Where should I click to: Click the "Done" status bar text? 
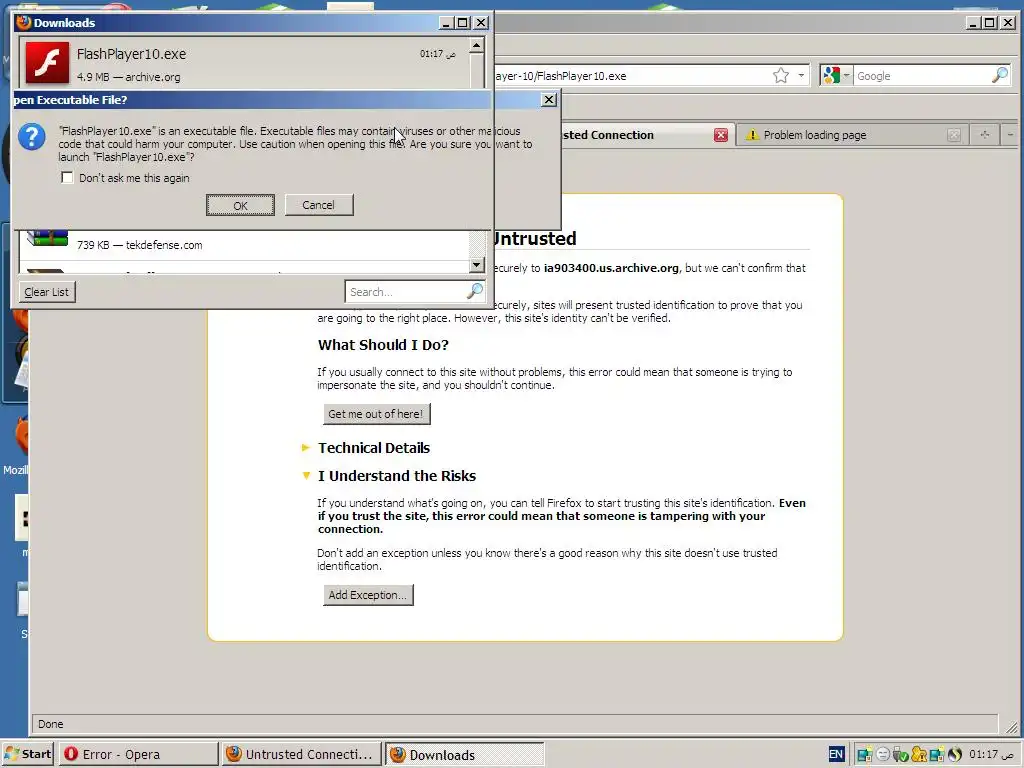(x=50, y=724)
